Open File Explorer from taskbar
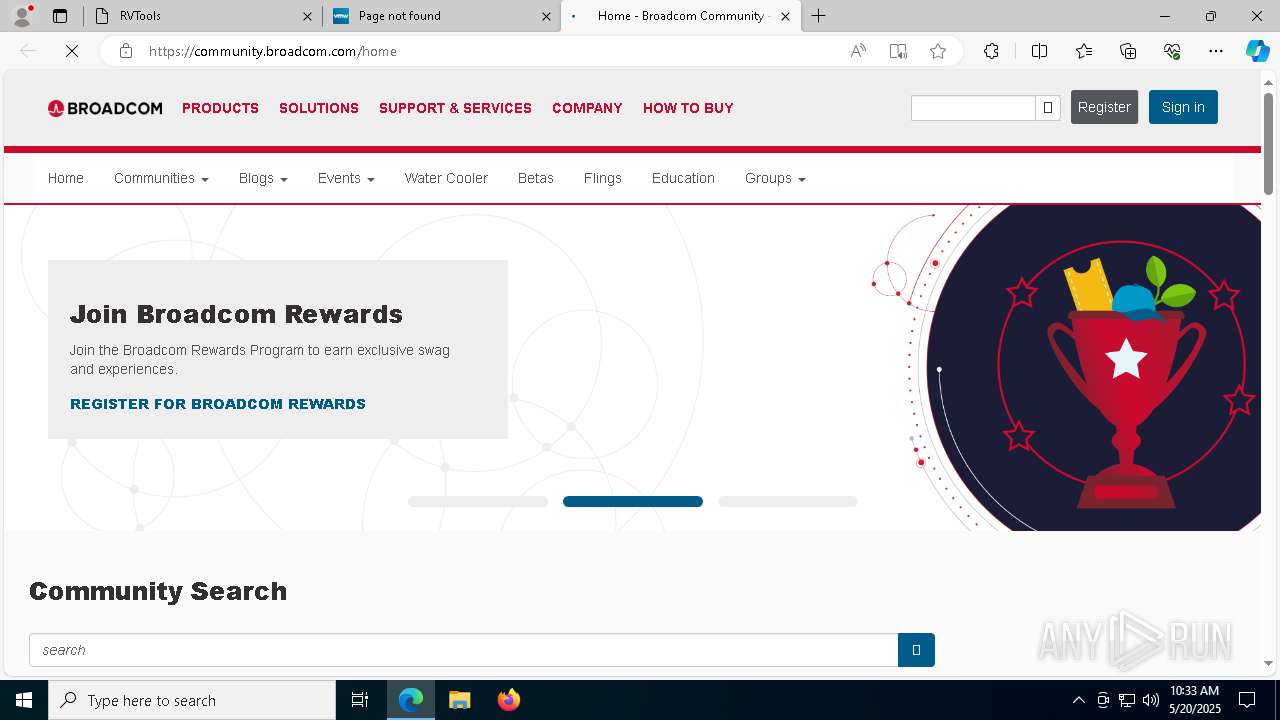 (x=459, y=700)
